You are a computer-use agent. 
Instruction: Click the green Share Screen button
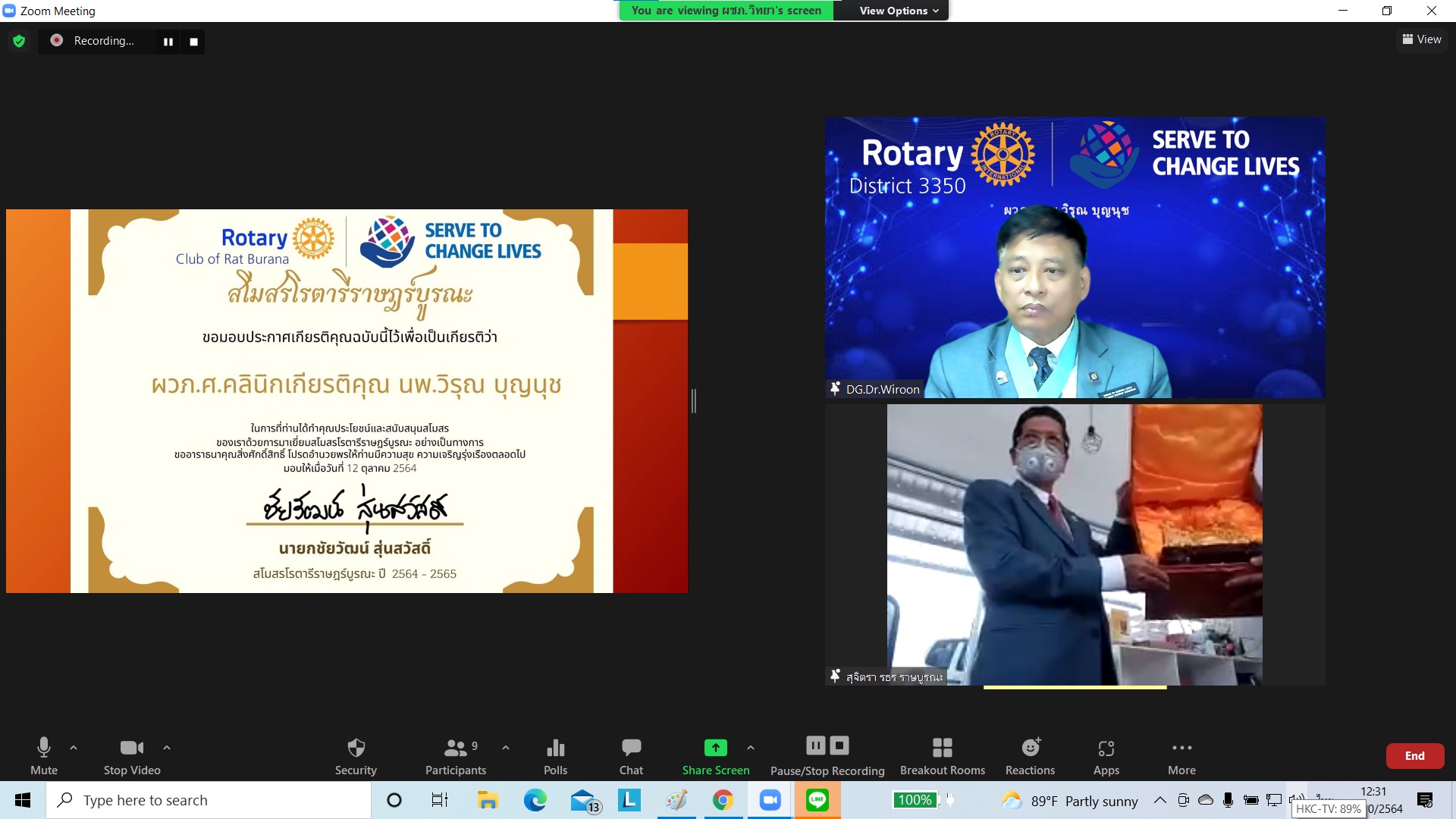click(x=716, y=755)
